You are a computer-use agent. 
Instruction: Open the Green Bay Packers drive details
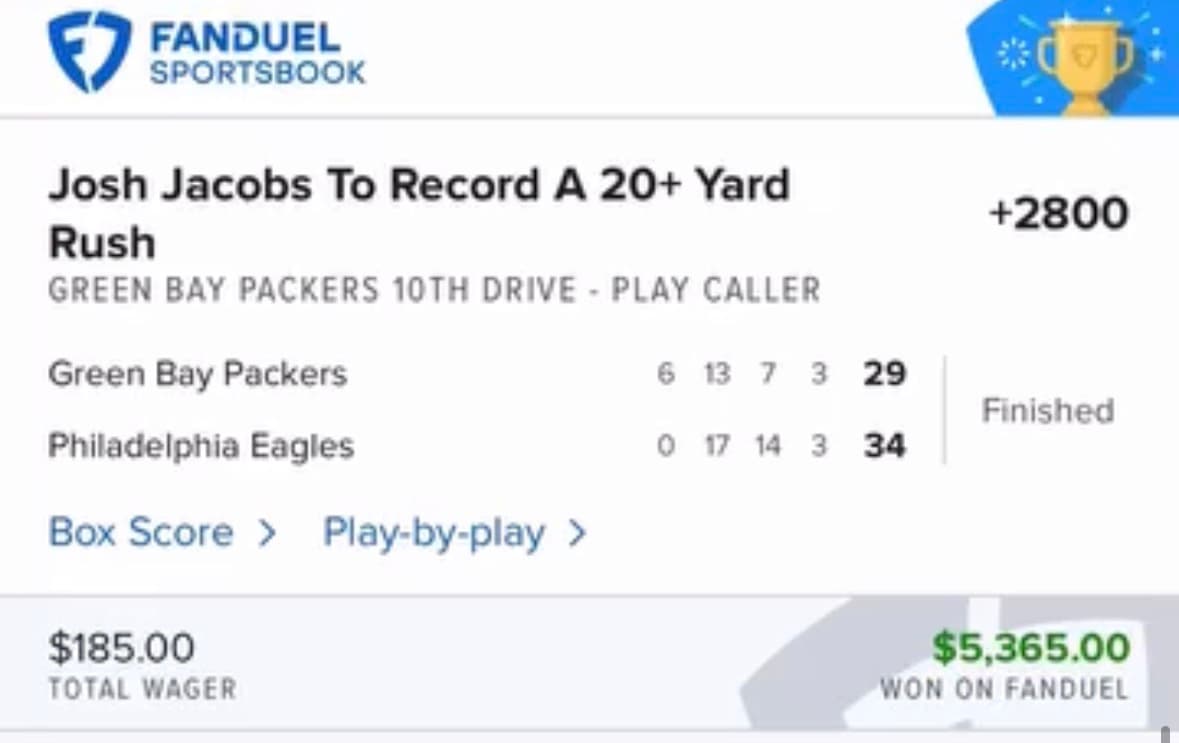(x=434, y=290)
